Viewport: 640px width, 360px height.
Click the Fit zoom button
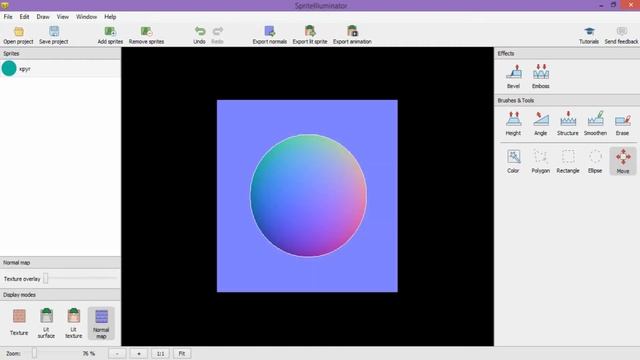pyautogui.click(x=182, y=353)
